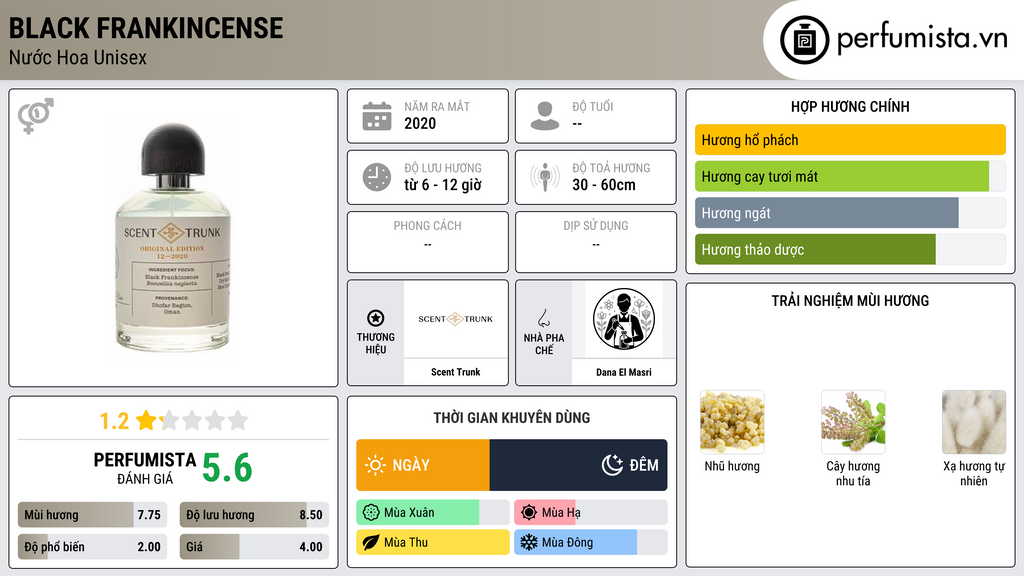This screenshot has height=576, width=1024.
Task: Click the HỢP HƯƠNG CHÍNH heading
Action: coord(850,106)
